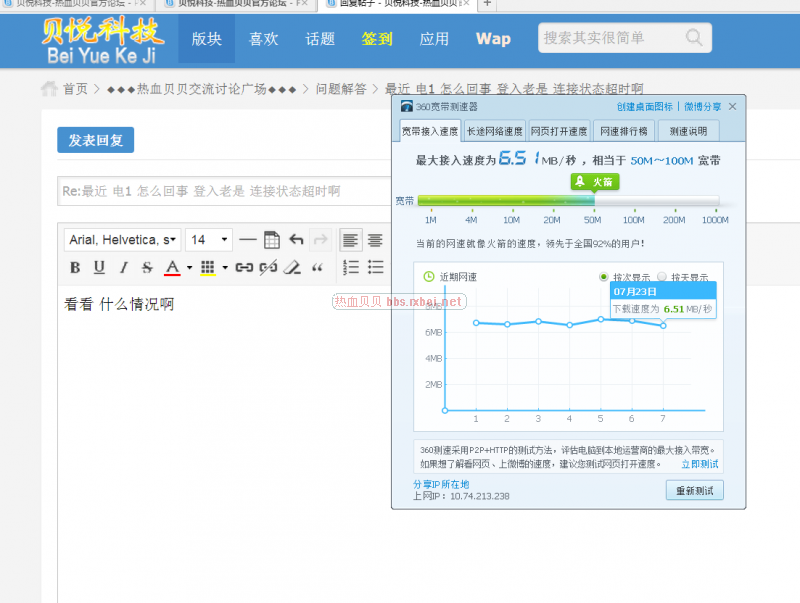This screenshot has height=603, width=800.
Task: Click the 发表回复 button
Action: (x=95, y=140)
